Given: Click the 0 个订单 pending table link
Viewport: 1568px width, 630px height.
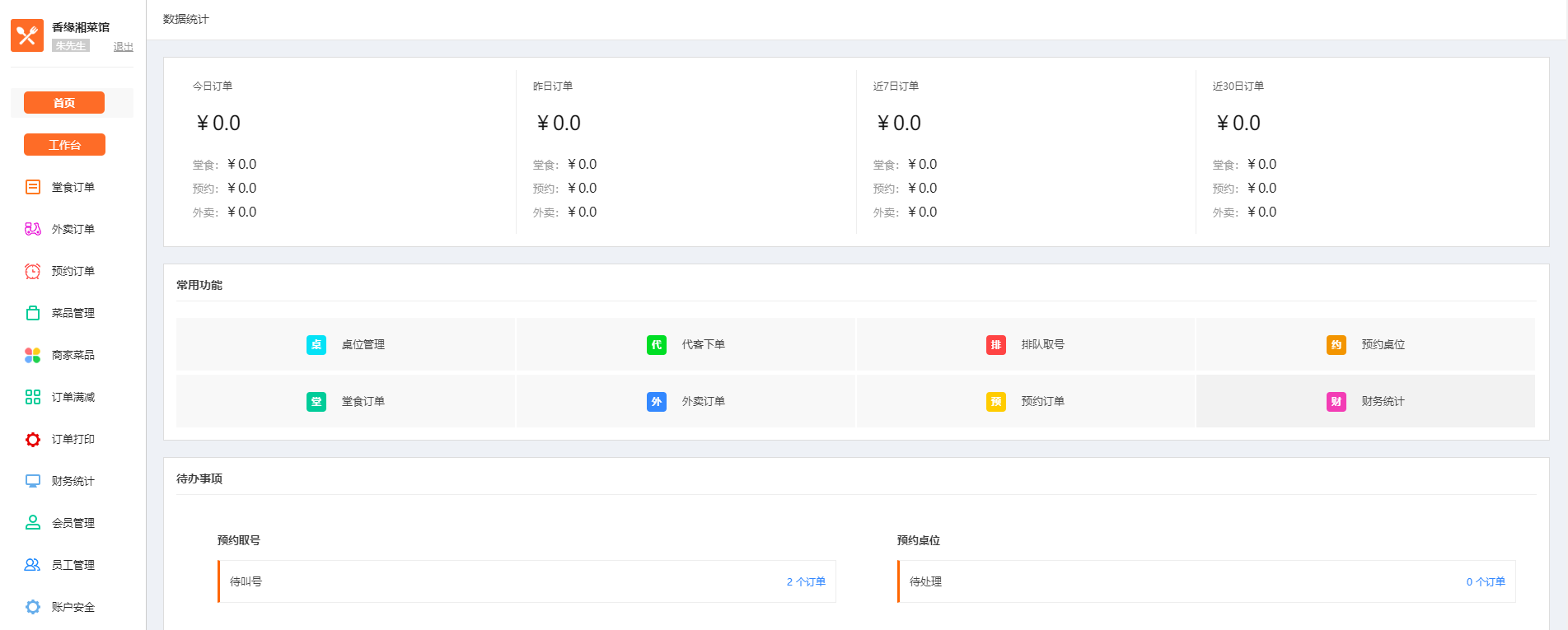Looking at the screenshot, I should click(1485, 581).
